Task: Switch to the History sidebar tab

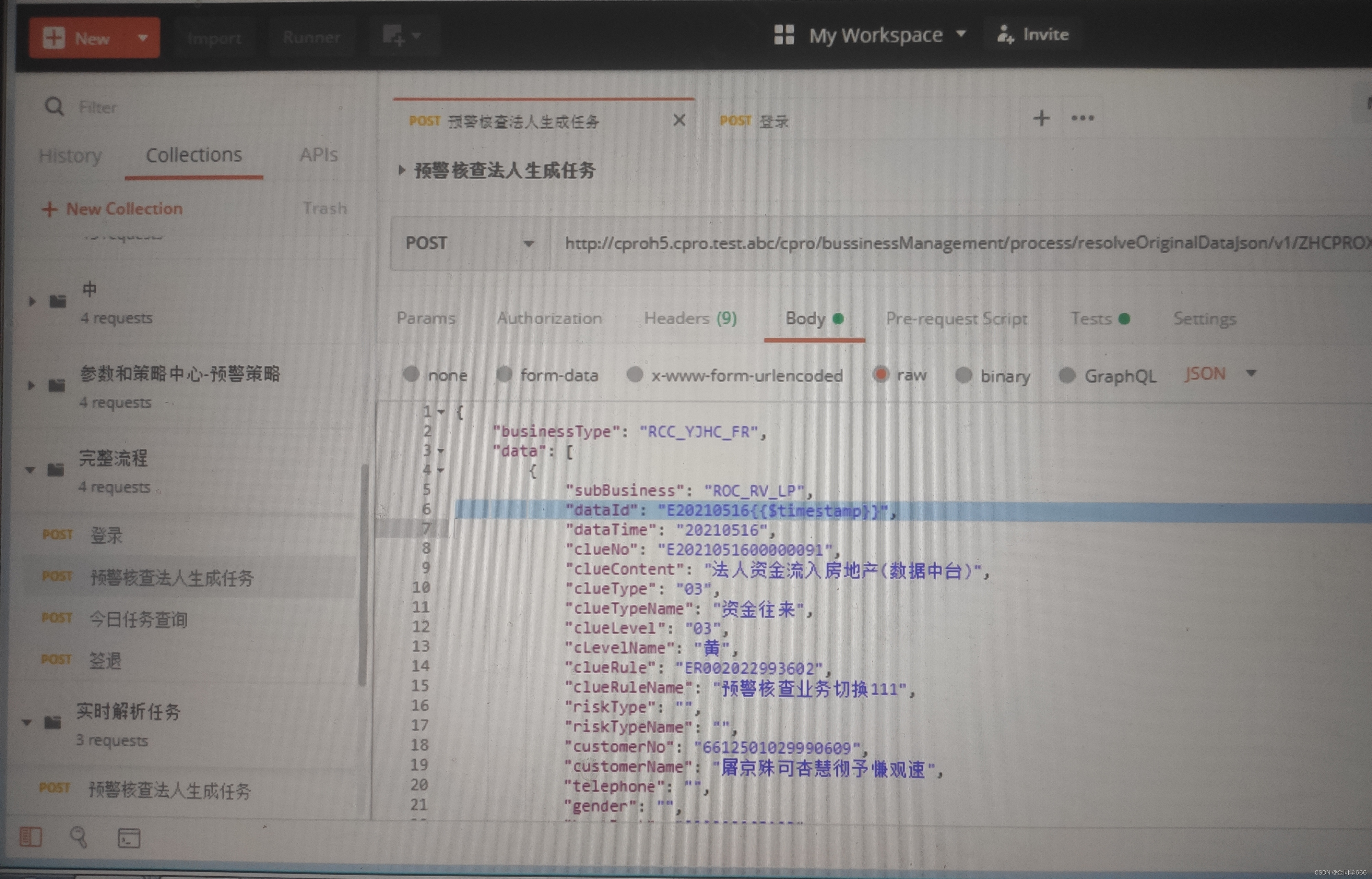Action: pos(70,155)
